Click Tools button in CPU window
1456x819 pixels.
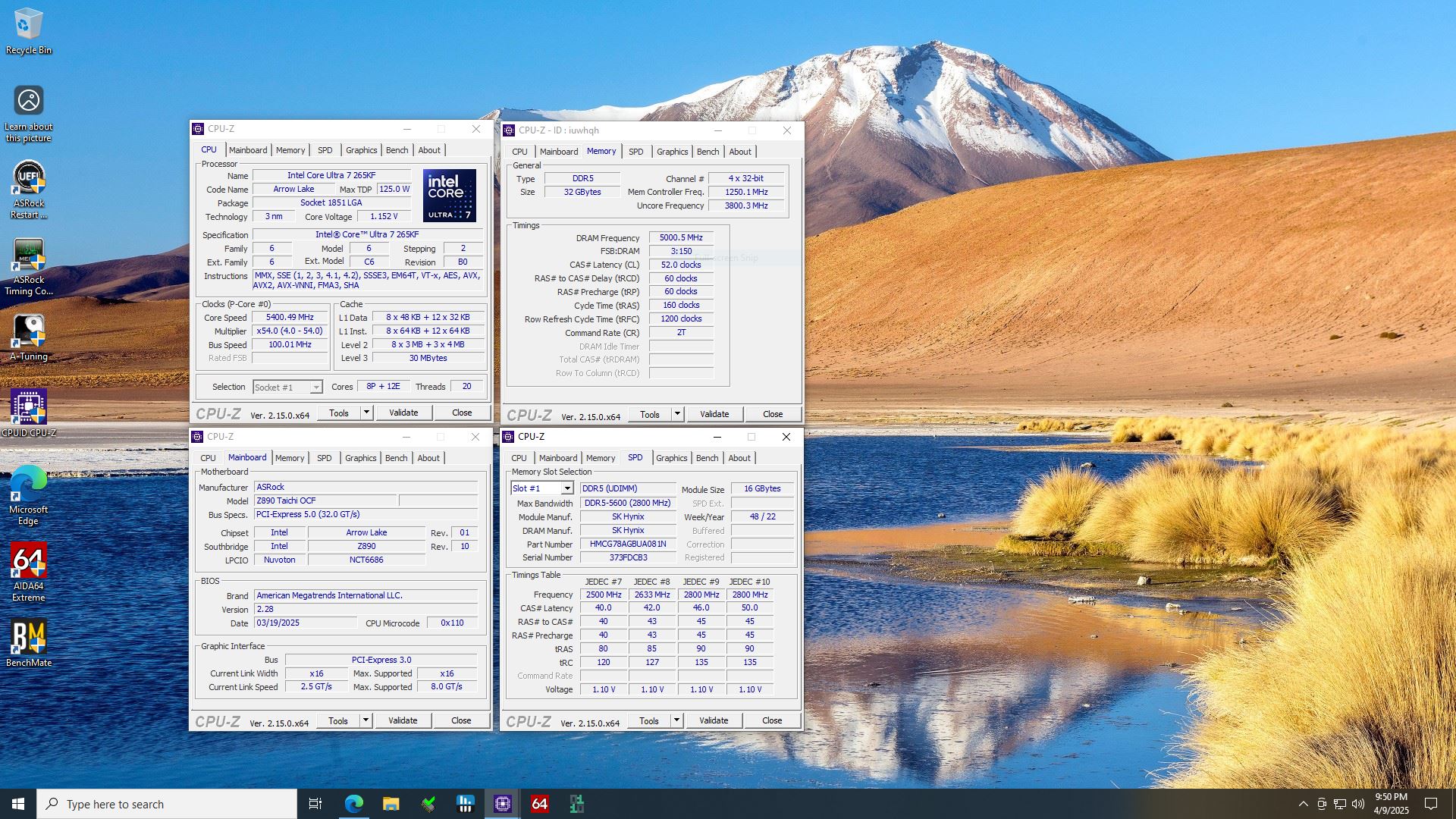(339, 413)
